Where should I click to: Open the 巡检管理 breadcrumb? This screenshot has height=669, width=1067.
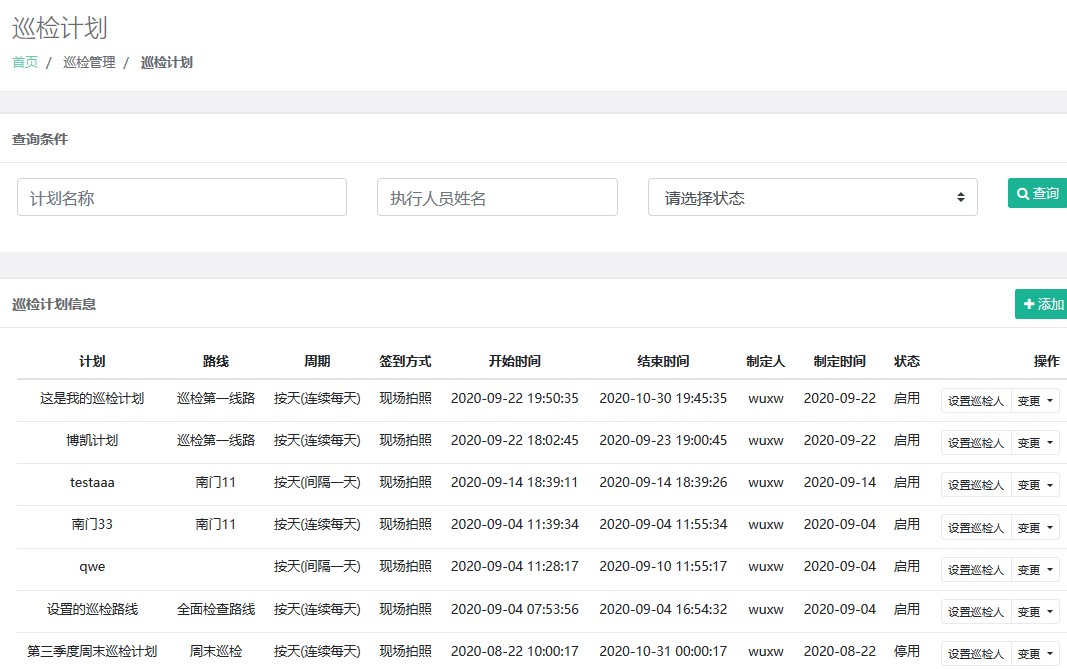click(89, 62)
